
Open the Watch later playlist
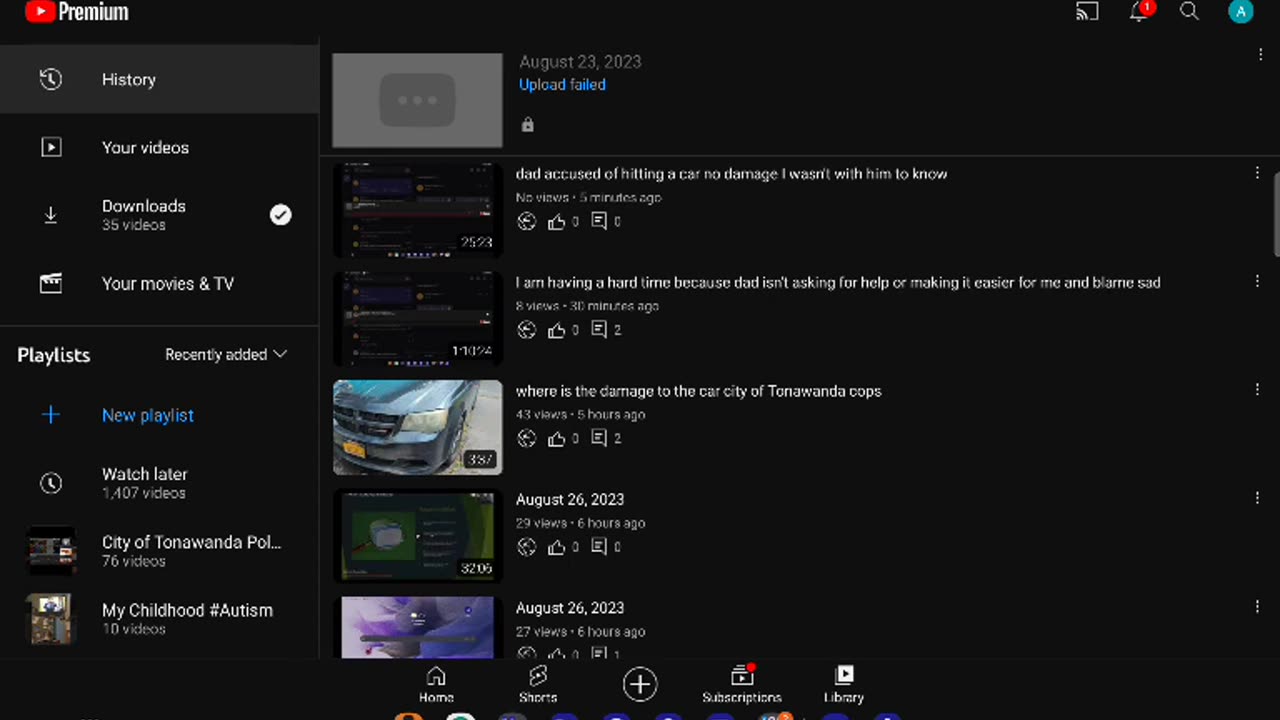[x=159, y=483]
